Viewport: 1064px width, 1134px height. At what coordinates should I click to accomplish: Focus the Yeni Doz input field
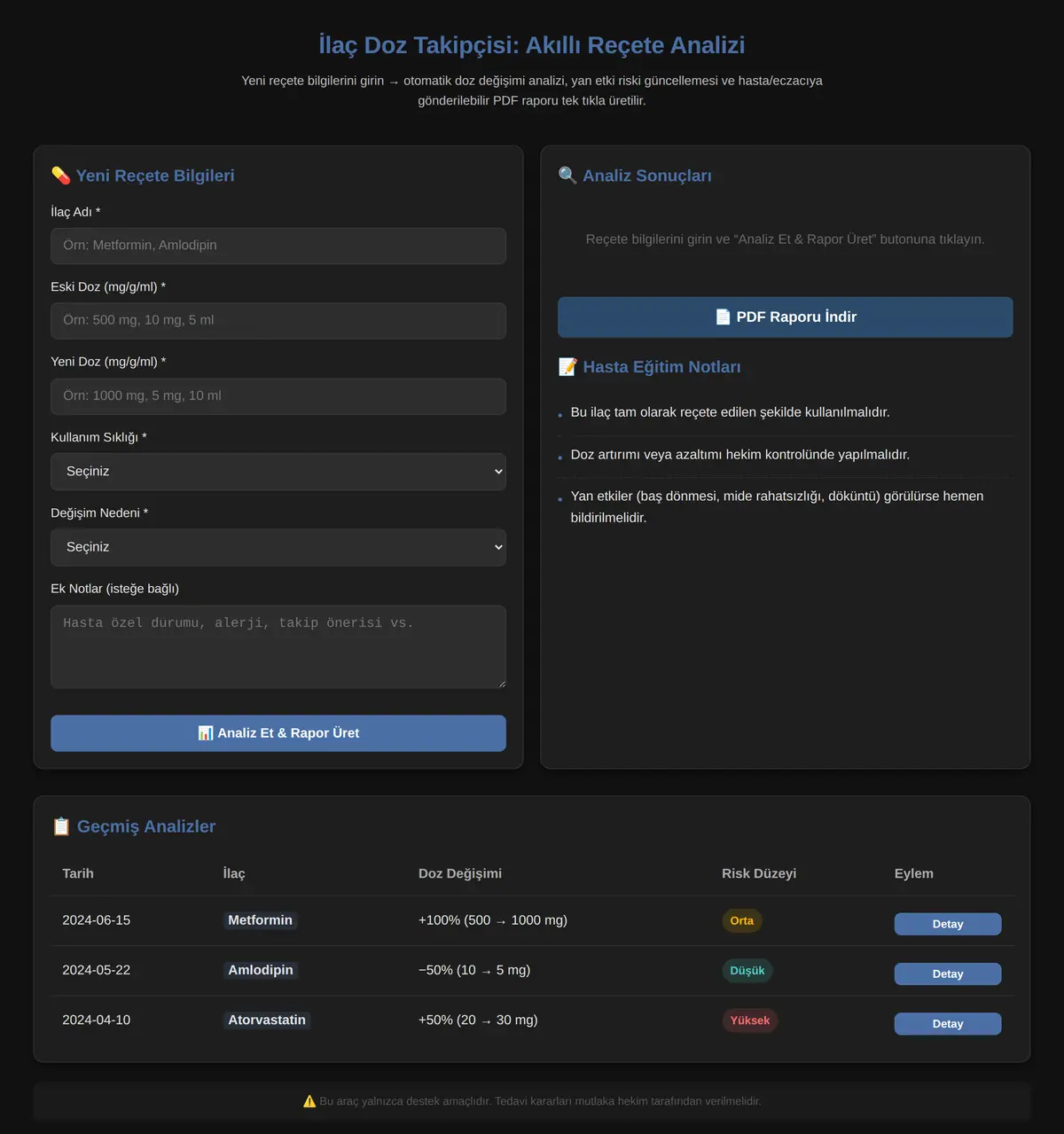tap(278, 396)
